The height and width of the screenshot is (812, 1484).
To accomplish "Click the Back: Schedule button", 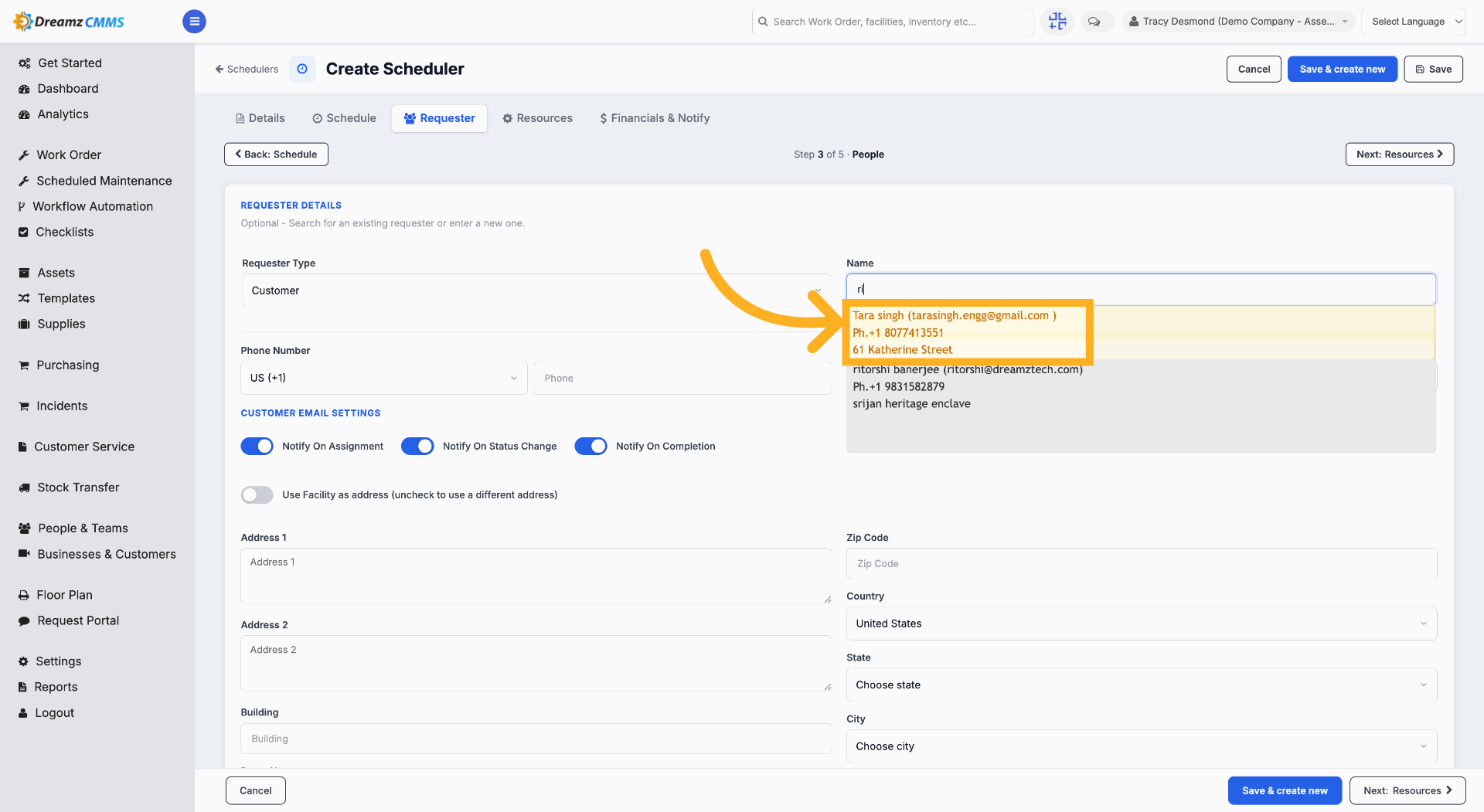I will coord(276,155).
